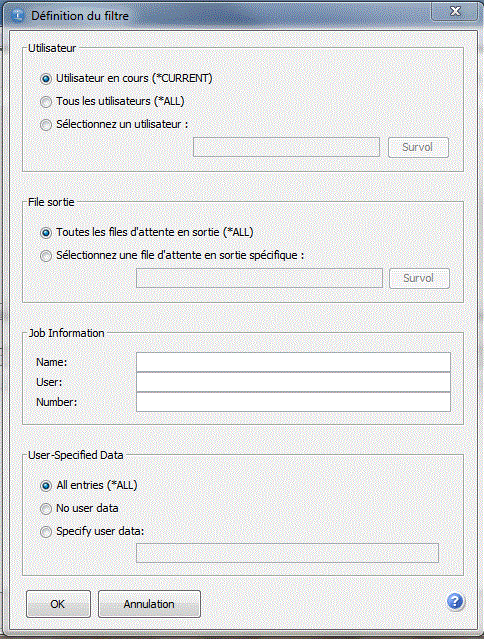Click the Specify user data text field
The image size is (484, 639).
(287, 553)
